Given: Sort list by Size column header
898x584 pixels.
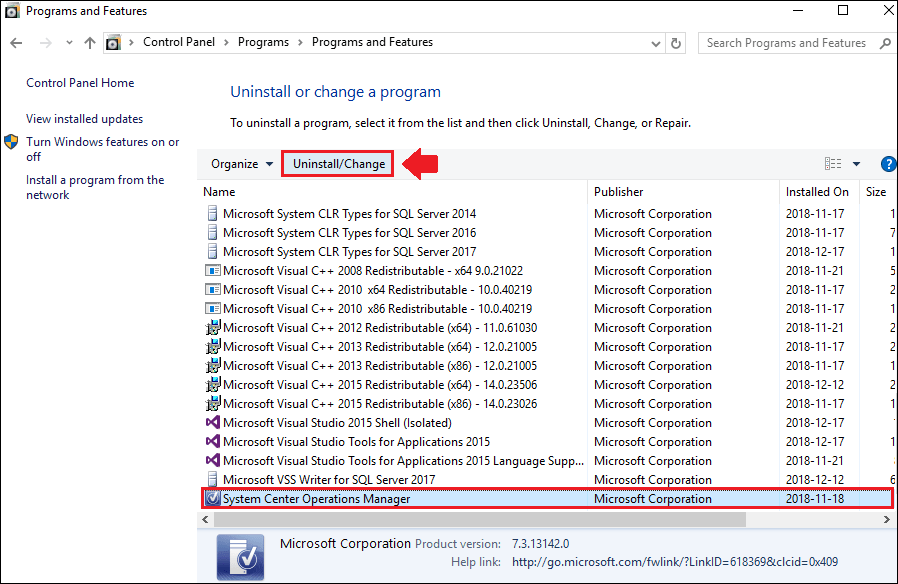Looking at the screenshot, I should click(x=876, y=192).
